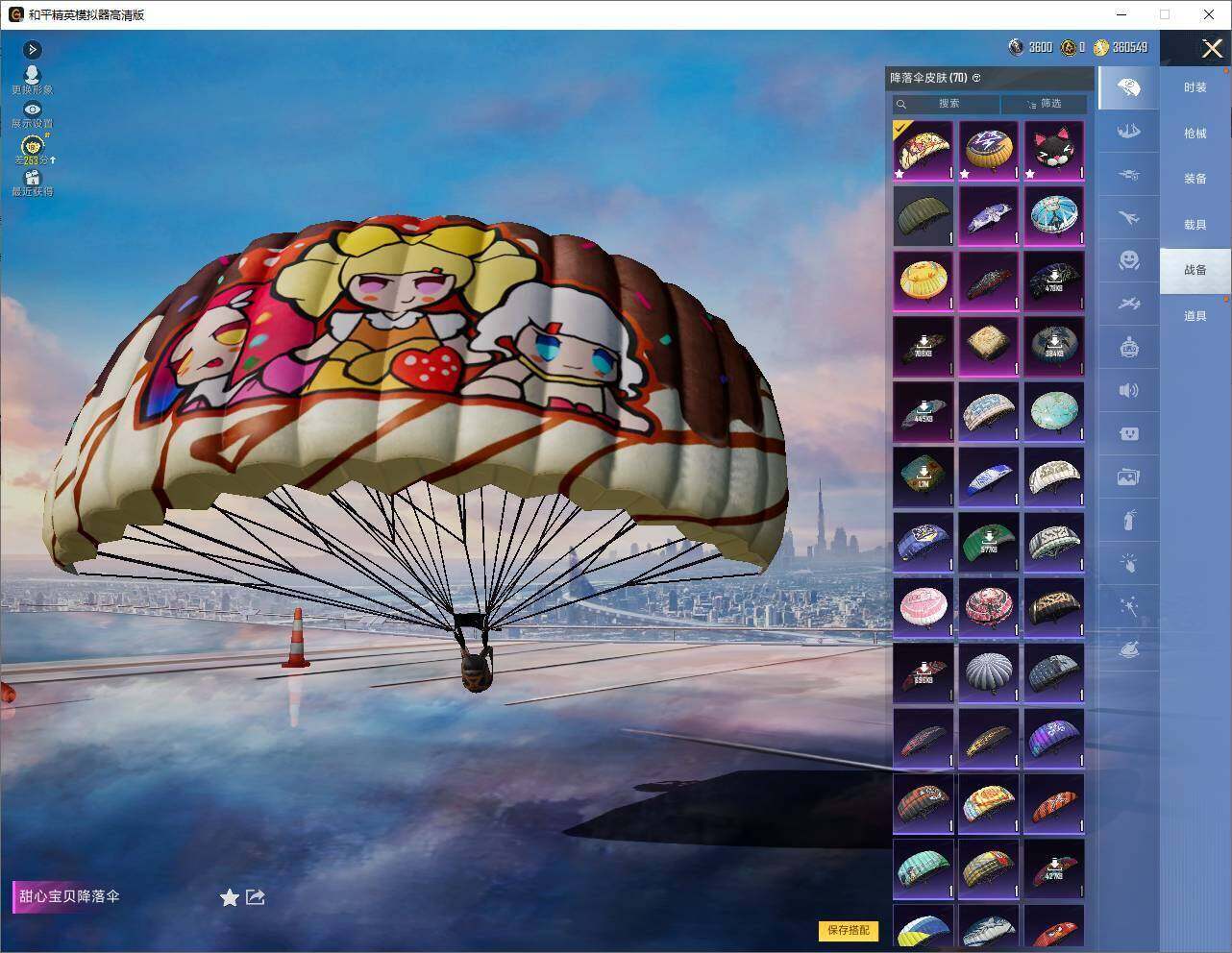Image resolution: width=1232 pixels, height=953 pixels.
Task: Click the help icon beside 降落伞皮肤 (70)
Action: click(x=976, y=78)
